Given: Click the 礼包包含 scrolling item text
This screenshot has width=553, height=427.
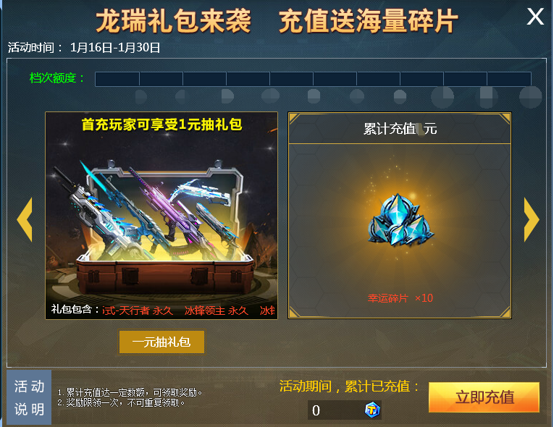Looking at the screenshot, I should [163, 310].
